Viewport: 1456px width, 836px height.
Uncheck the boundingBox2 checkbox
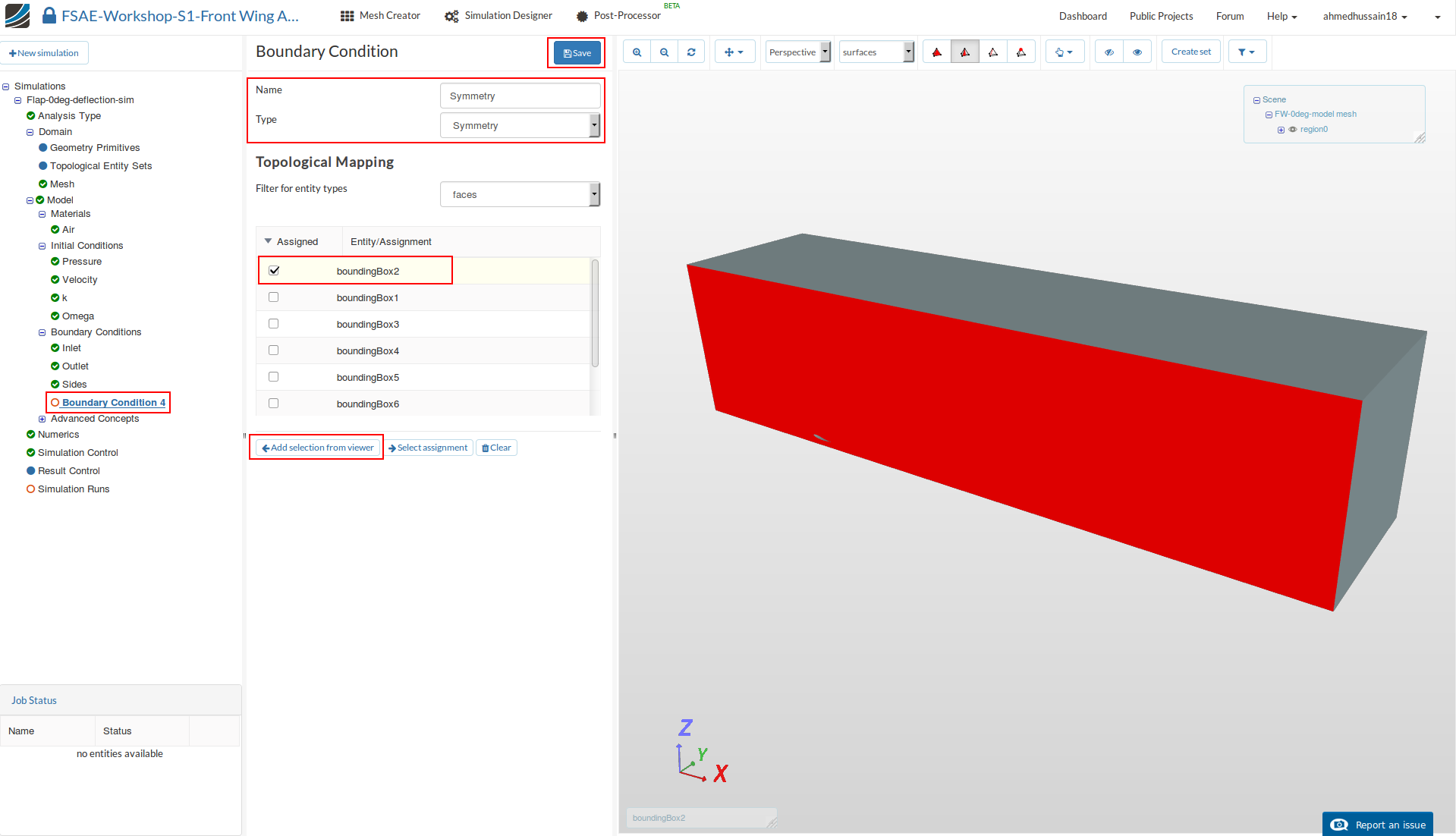point(274,271)
